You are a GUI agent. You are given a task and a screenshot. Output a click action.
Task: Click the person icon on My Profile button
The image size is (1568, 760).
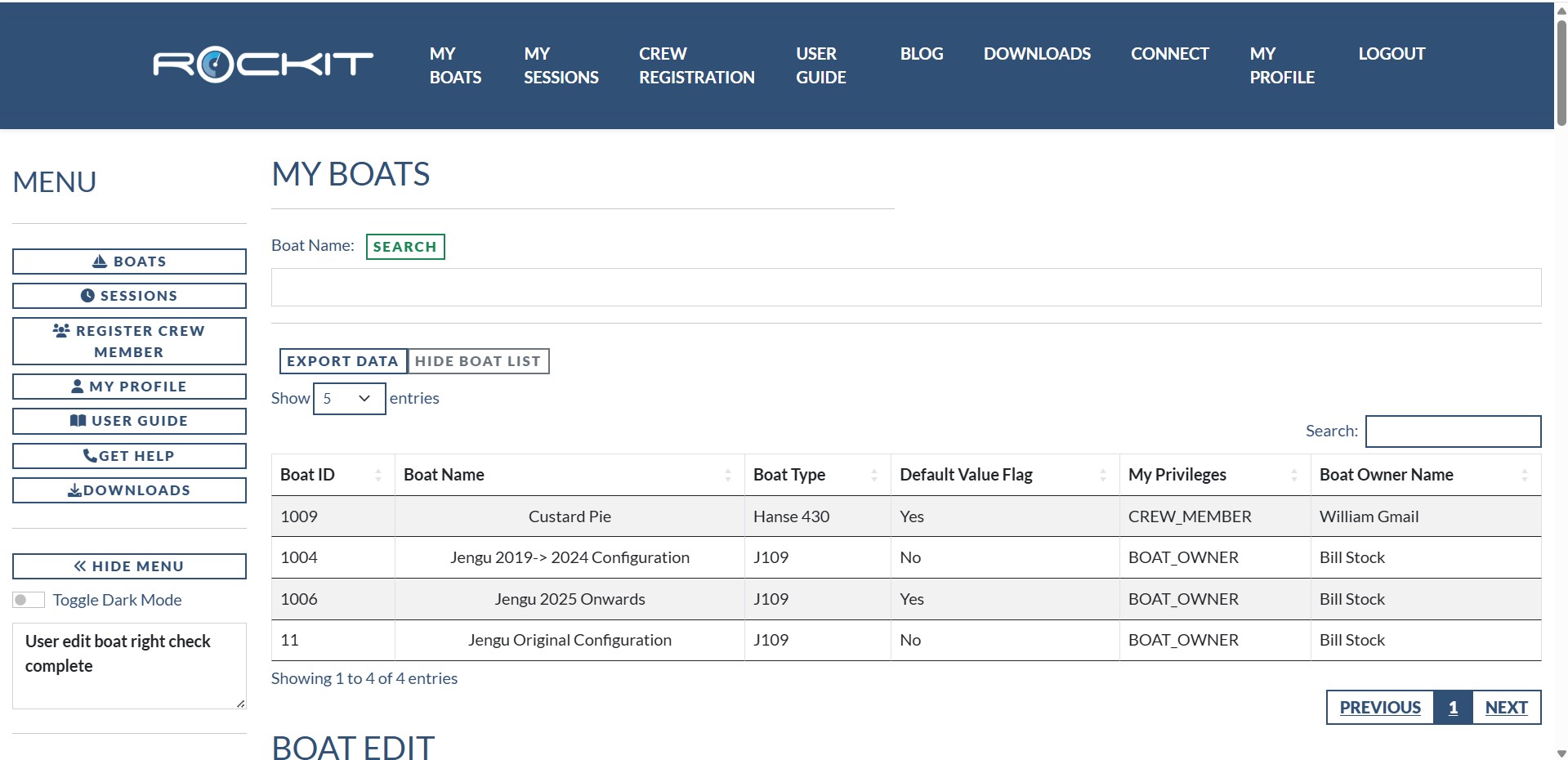point(78,387)
